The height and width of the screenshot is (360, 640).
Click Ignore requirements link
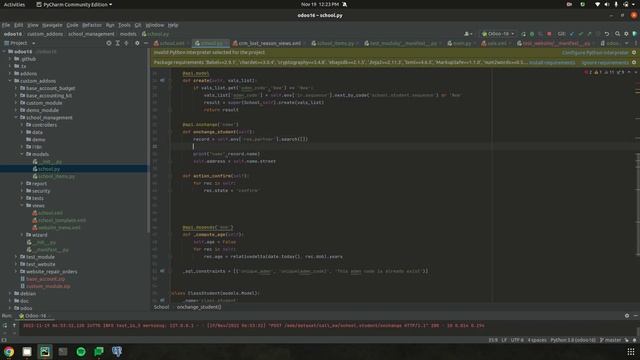click(605, 62)
